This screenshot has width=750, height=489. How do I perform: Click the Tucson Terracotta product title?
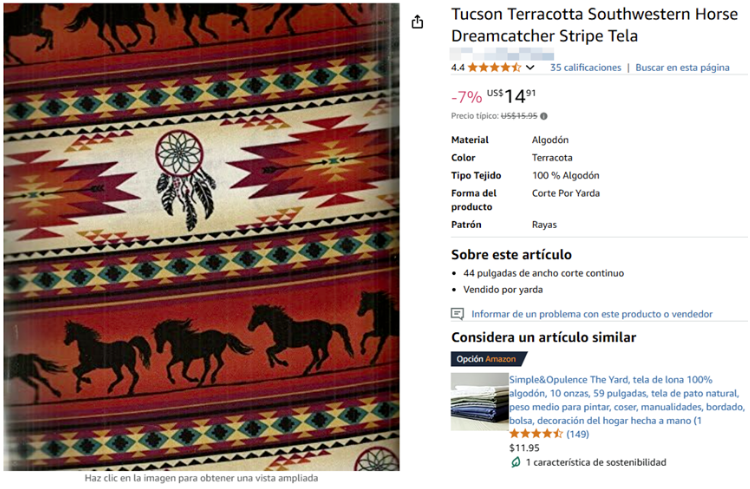(x=594, y=25)
